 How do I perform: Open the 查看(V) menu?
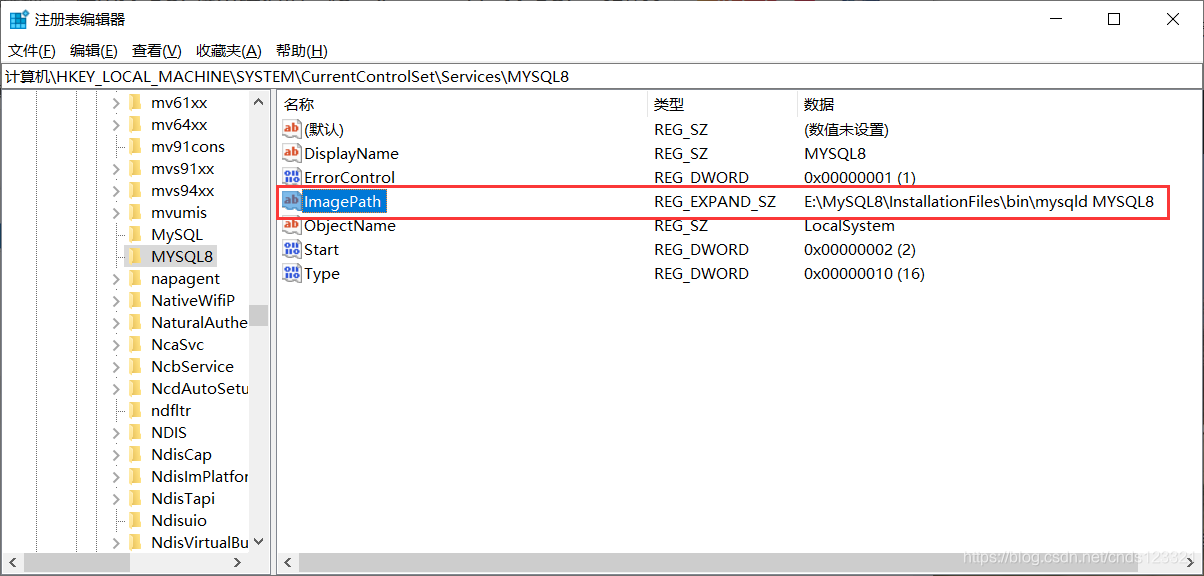point(156,51)
